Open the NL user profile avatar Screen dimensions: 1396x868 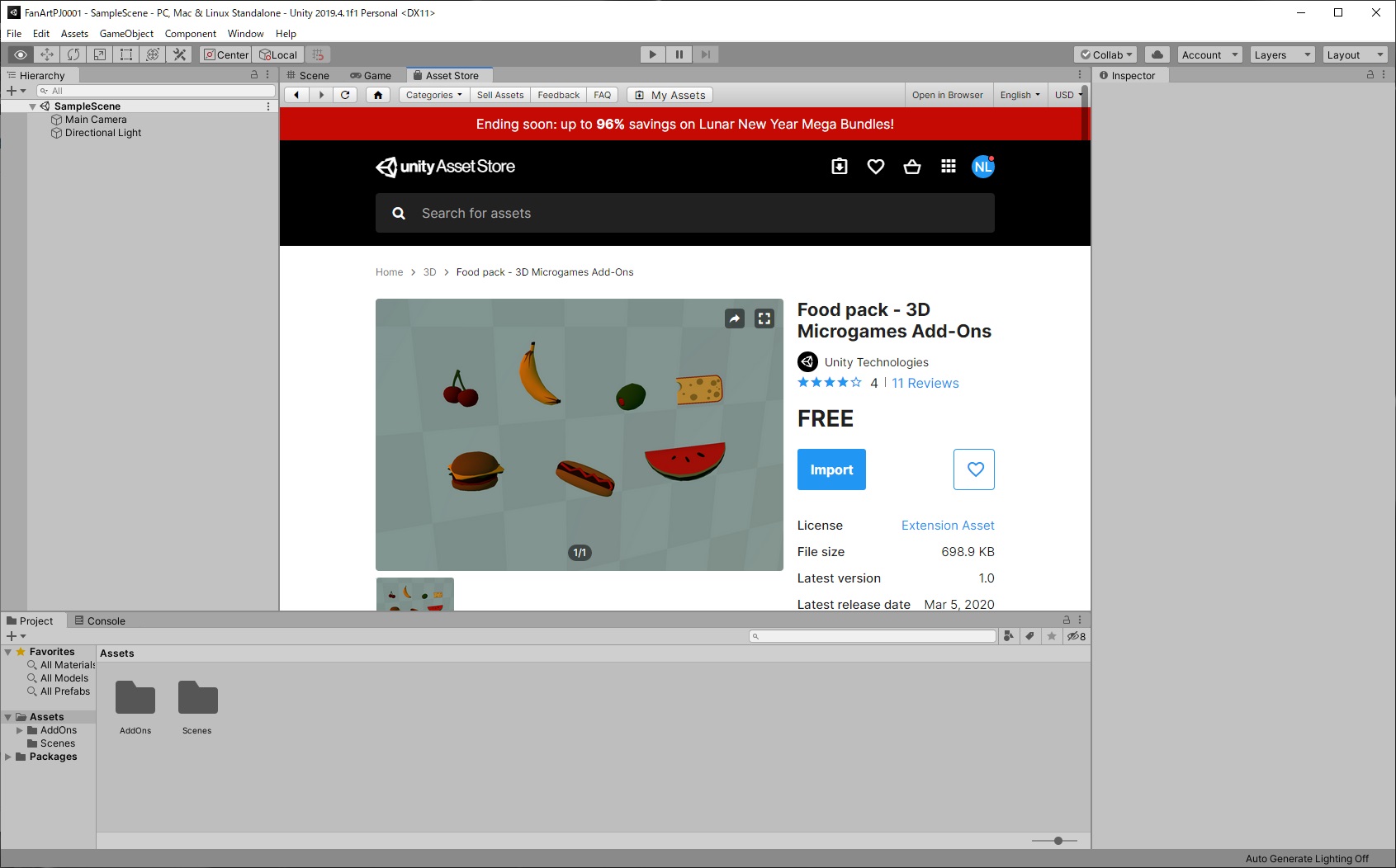(982, 167)
